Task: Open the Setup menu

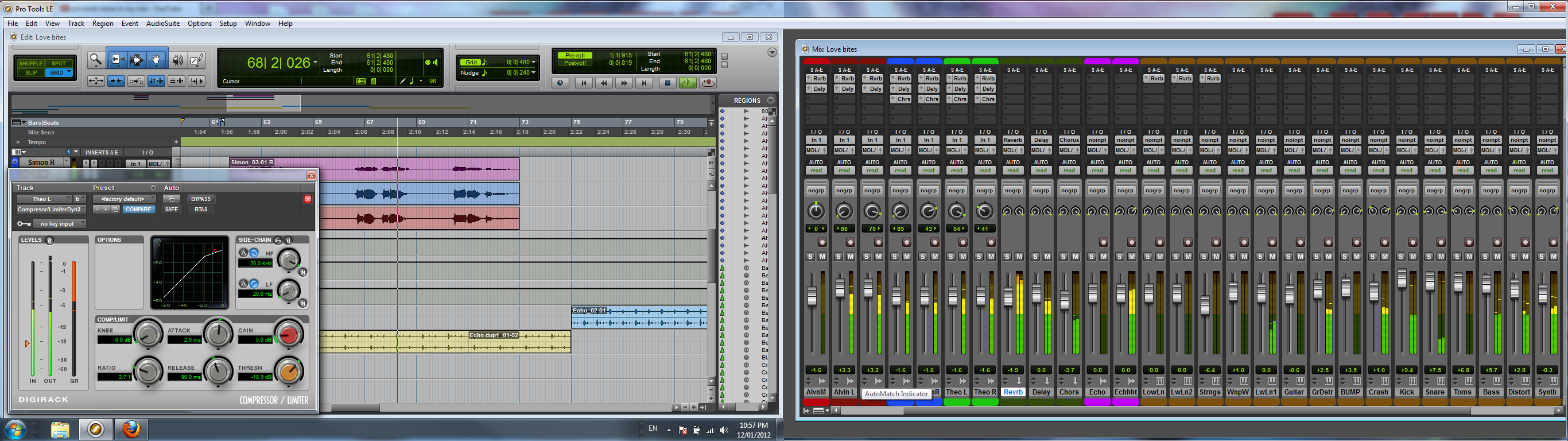Action: [228, 23]
